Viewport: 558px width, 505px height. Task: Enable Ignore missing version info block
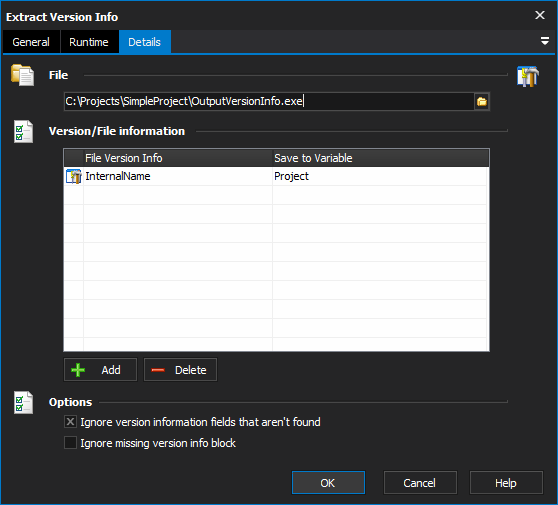point(70,443)
